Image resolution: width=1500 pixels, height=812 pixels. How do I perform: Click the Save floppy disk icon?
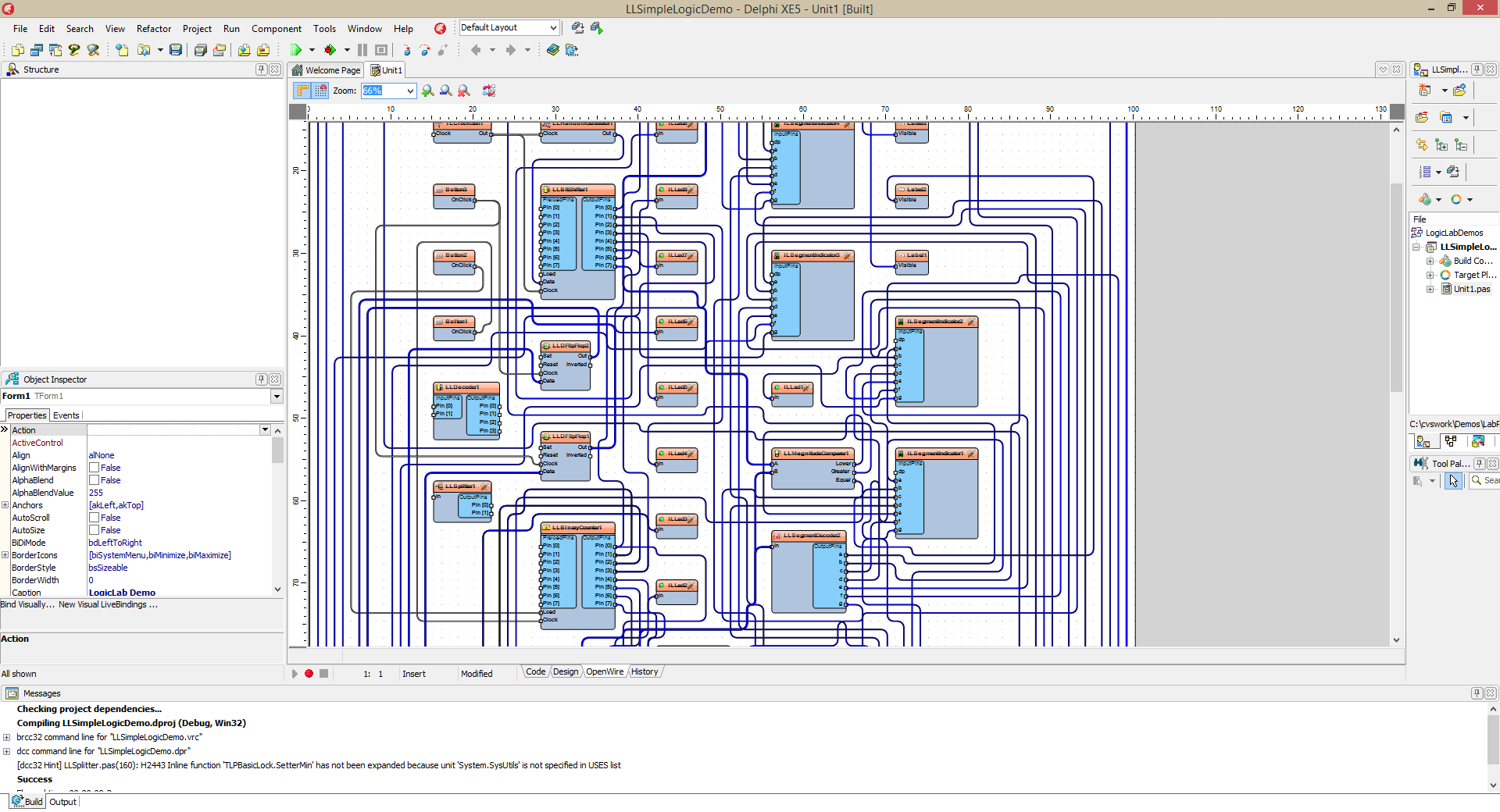[176, 50]
